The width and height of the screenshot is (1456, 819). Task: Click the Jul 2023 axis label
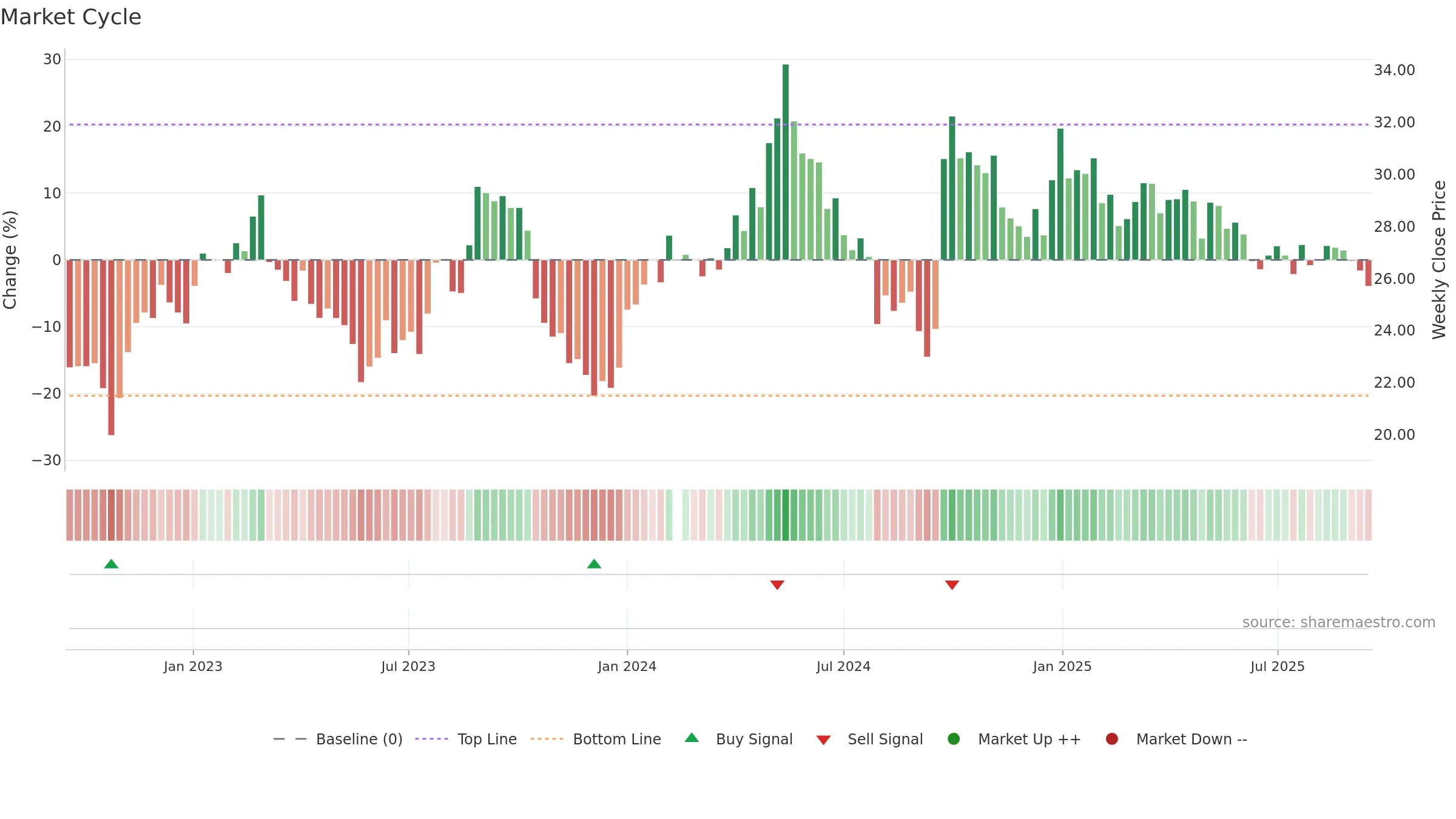(x=408, y=666)
